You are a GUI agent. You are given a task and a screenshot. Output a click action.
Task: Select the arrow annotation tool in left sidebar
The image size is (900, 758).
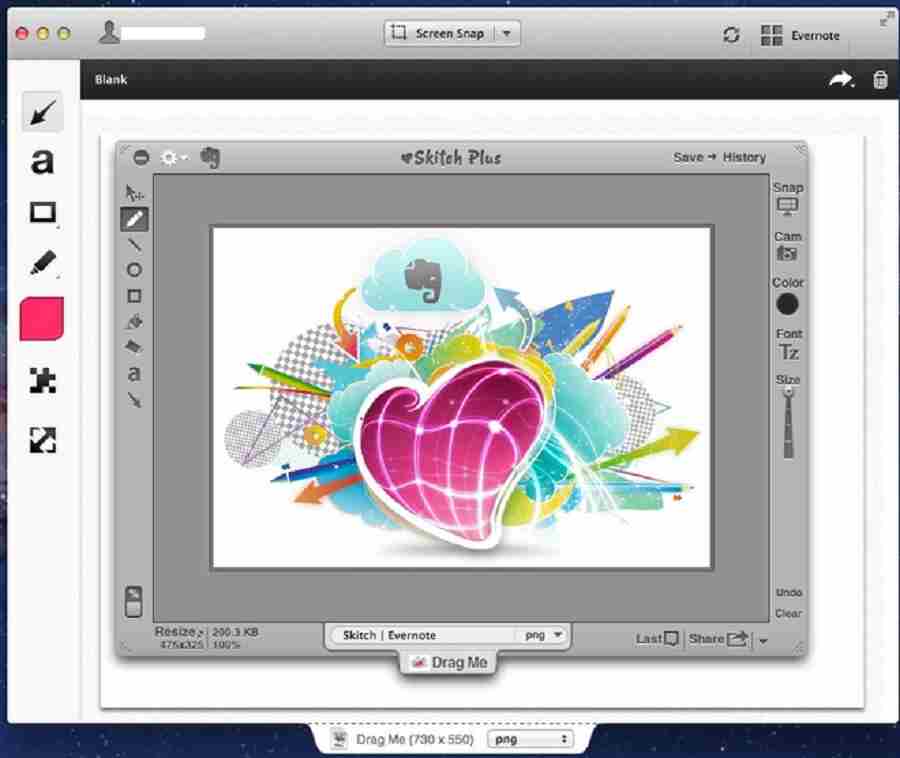point(42,112)
